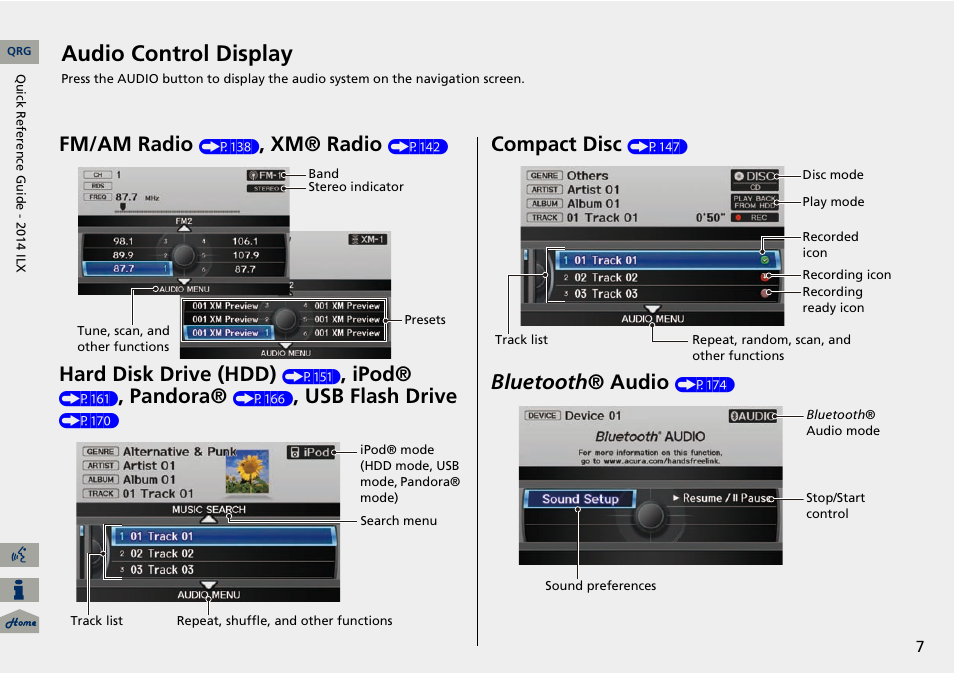The width and height of the screenshot is (954, 674).
Task: Click the Recording icon on Track 02
Action: point(765,277)
